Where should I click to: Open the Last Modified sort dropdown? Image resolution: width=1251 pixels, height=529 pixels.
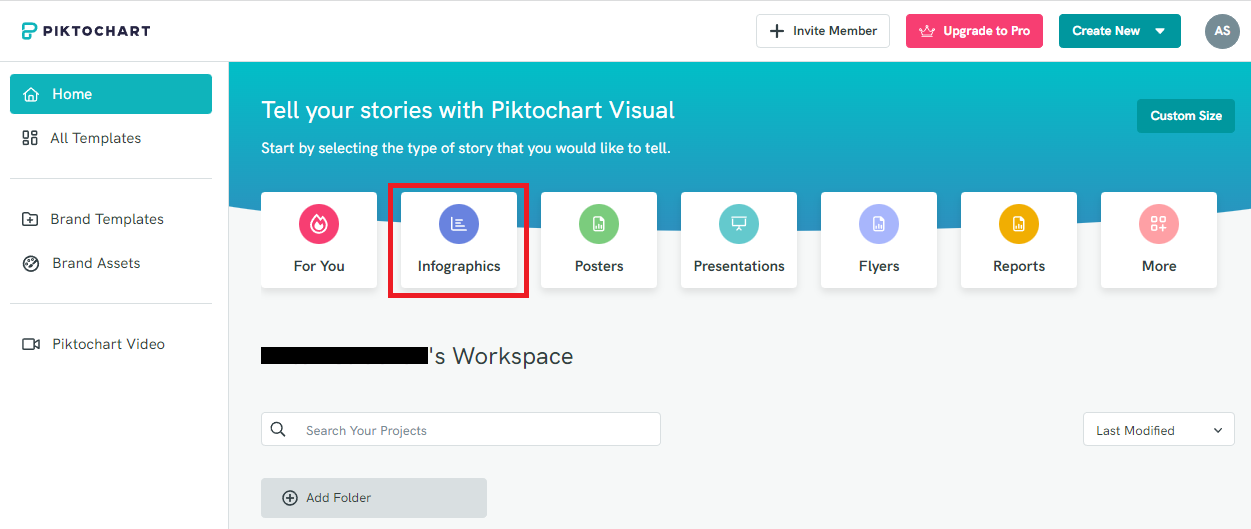1159,429
